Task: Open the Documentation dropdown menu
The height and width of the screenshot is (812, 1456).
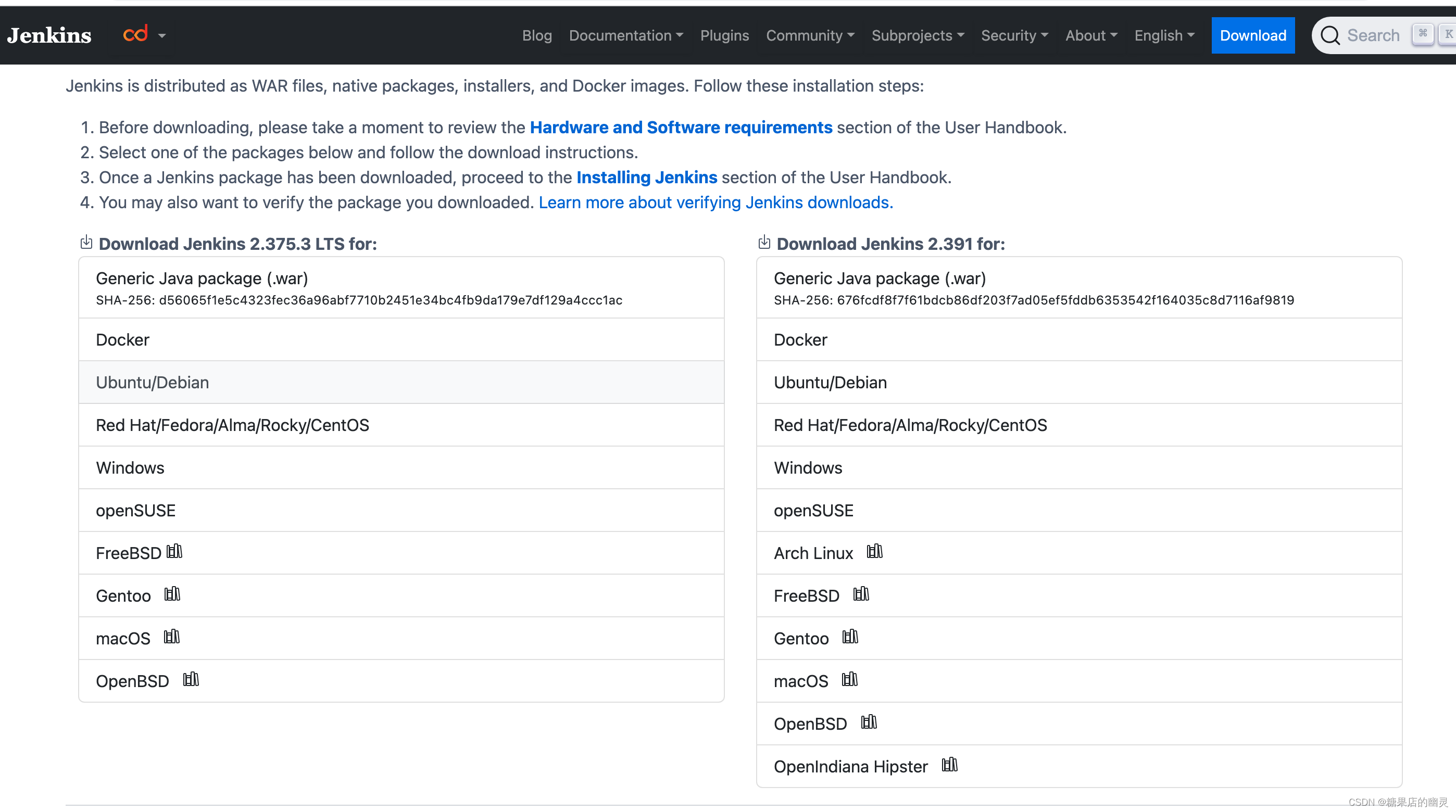Action: coord(626,35)
